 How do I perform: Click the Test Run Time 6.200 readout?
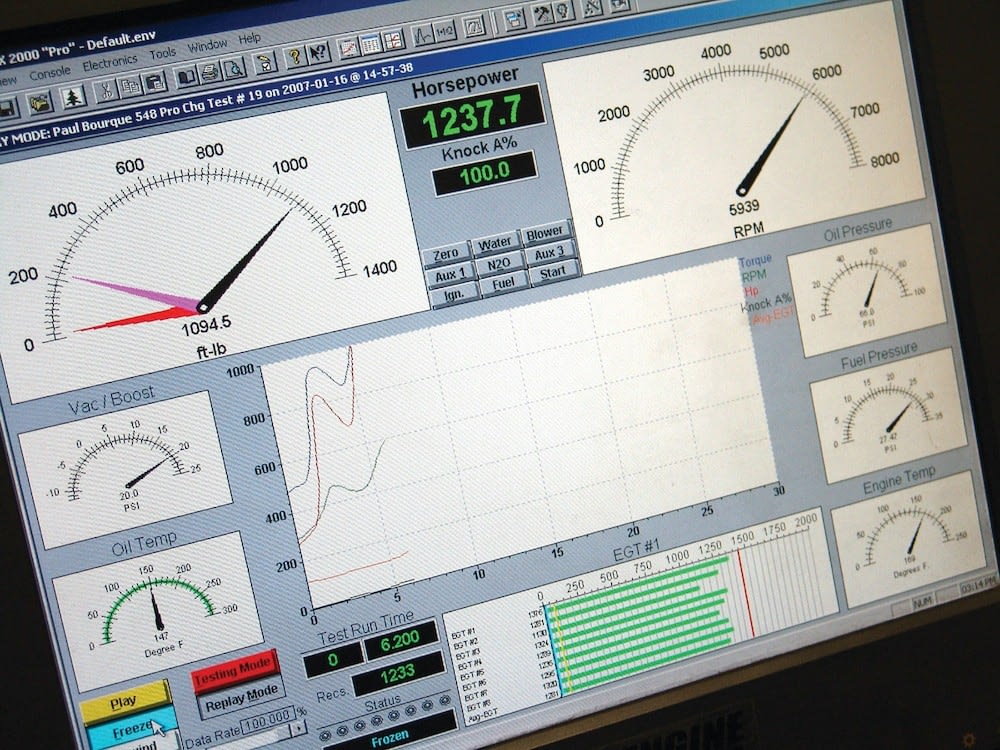coord(401,641)
